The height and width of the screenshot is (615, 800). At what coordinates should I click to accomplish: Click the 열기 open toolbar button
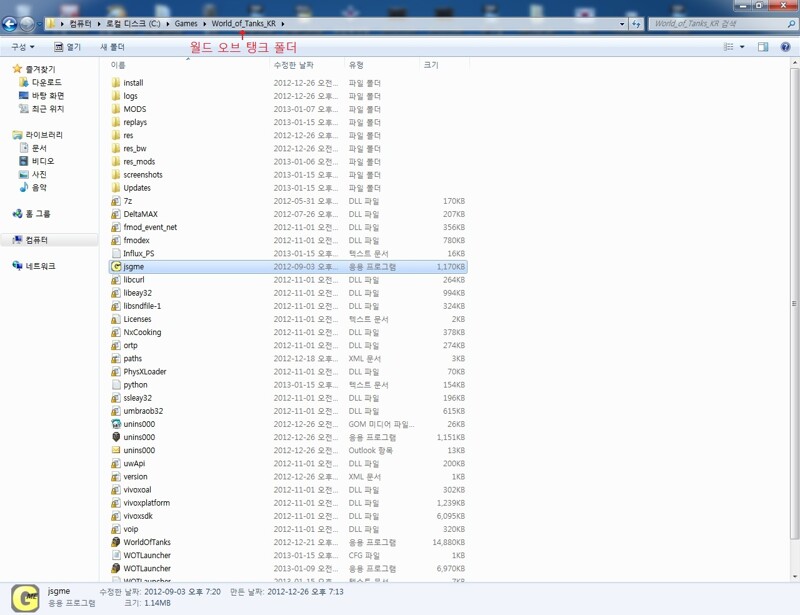(67, 47)
